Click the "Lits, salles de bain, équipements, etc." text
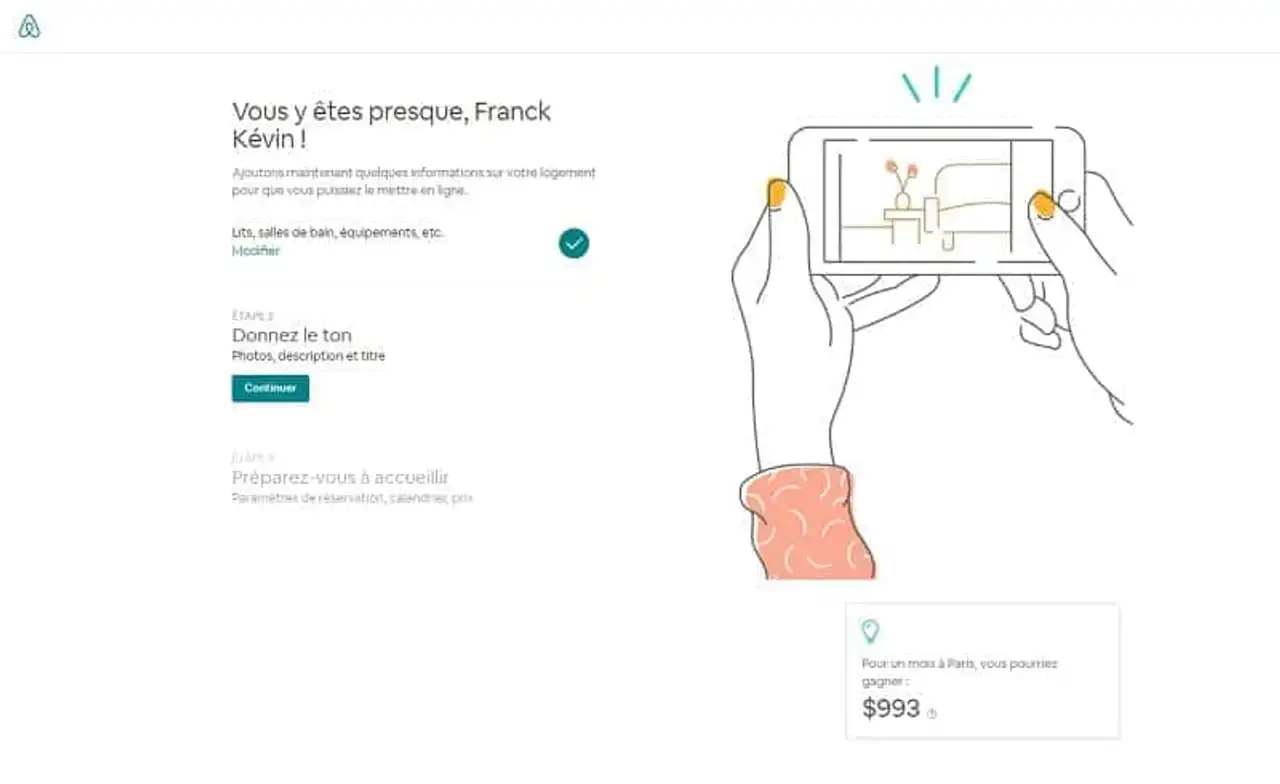1280x784 pixels. (x=338, y=233)
